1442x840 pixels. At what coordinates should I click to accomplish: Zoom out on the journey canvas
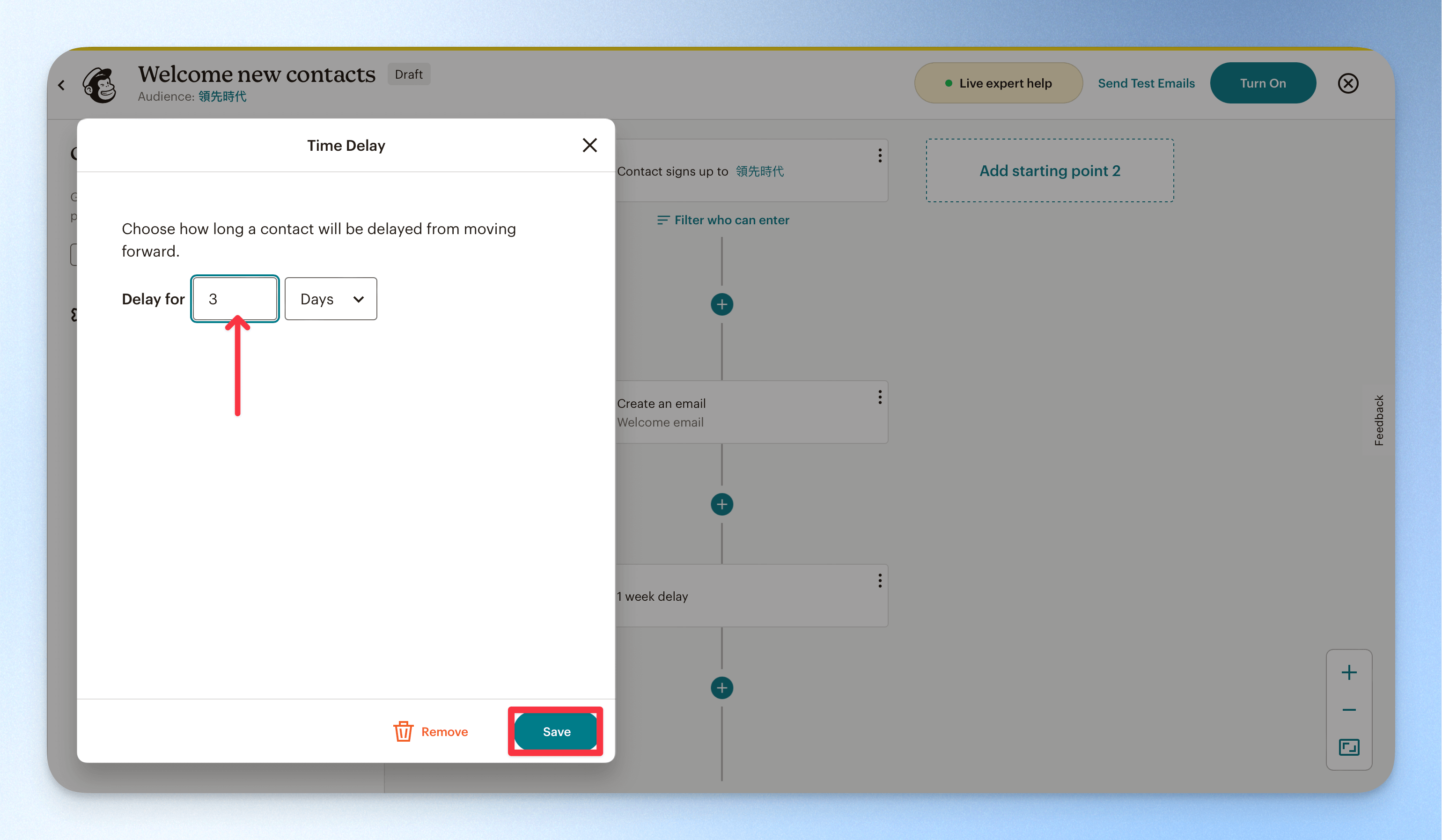point(1349,709)
